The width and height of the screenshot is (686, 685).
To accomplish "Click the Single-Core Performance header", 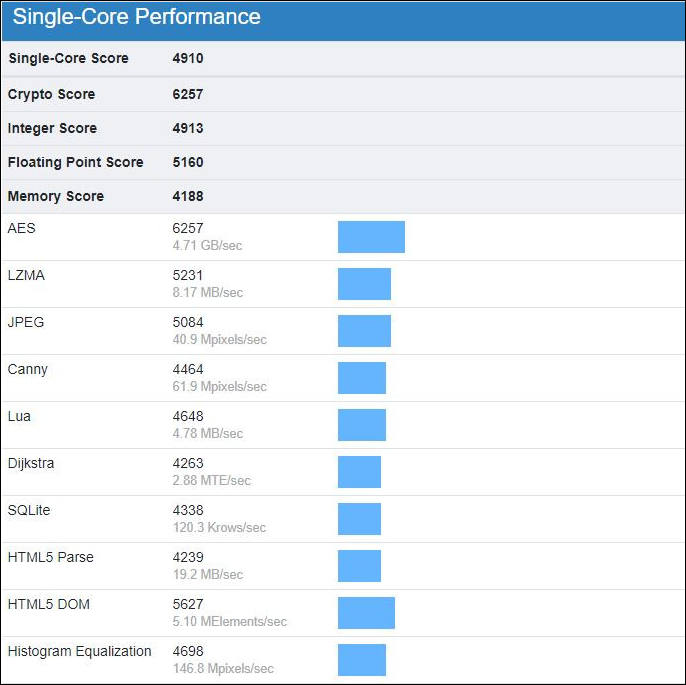I will point(136,17).
